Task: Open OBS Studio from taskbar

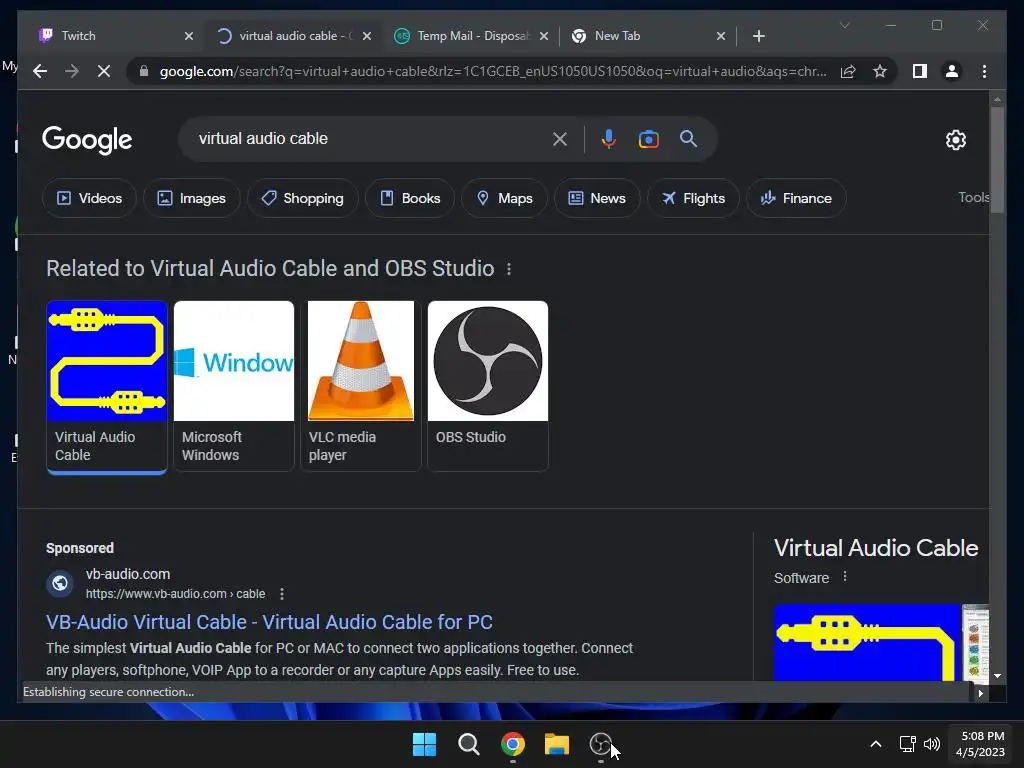Action: click(601, 744)
